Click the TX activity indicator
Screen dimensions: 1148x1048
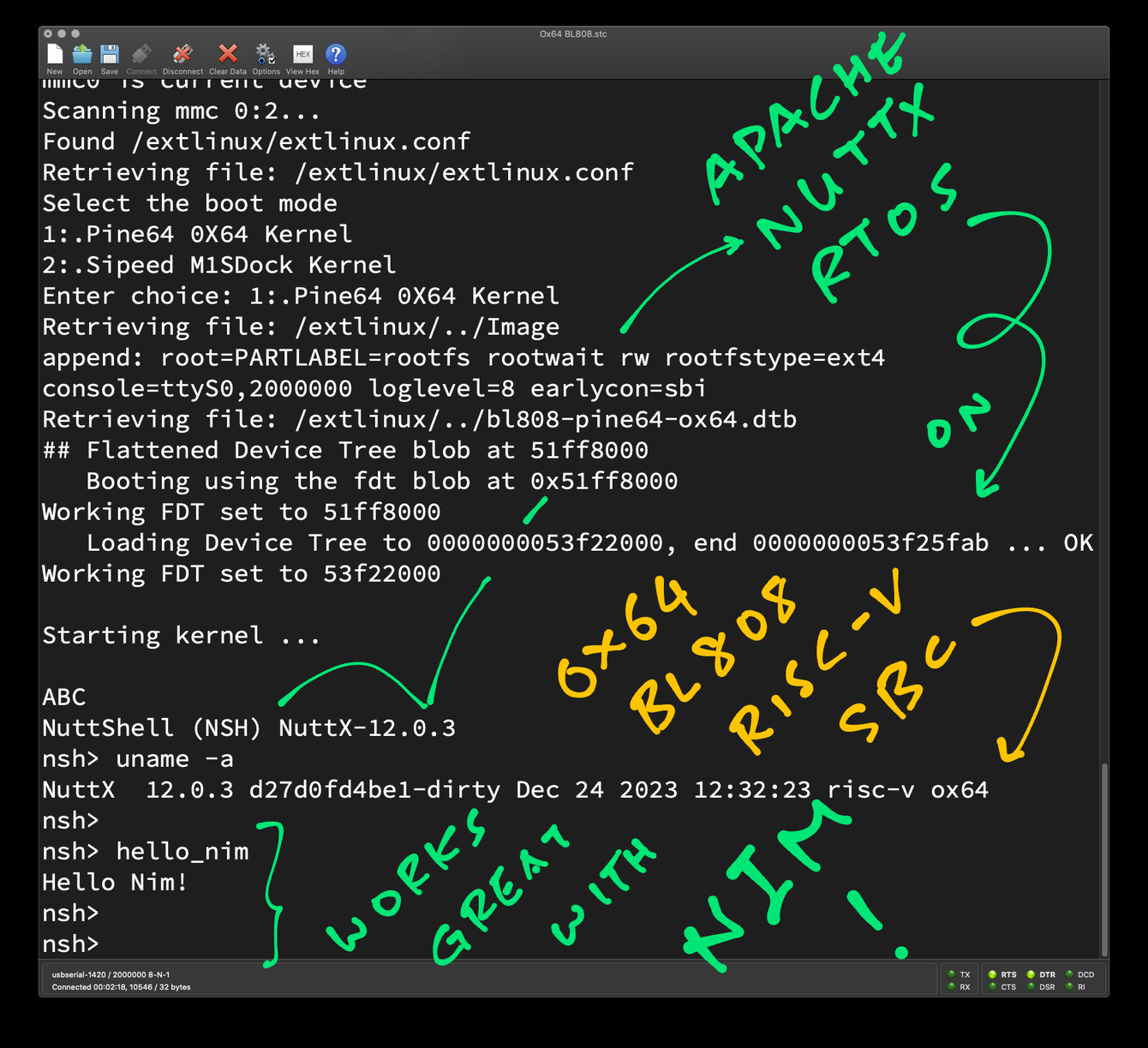pyautogui.click(x=952, y=974)
